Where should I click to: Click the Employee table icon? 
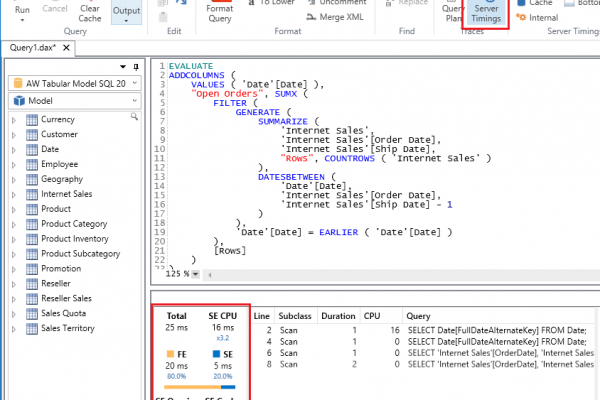(x=32, y=165)
